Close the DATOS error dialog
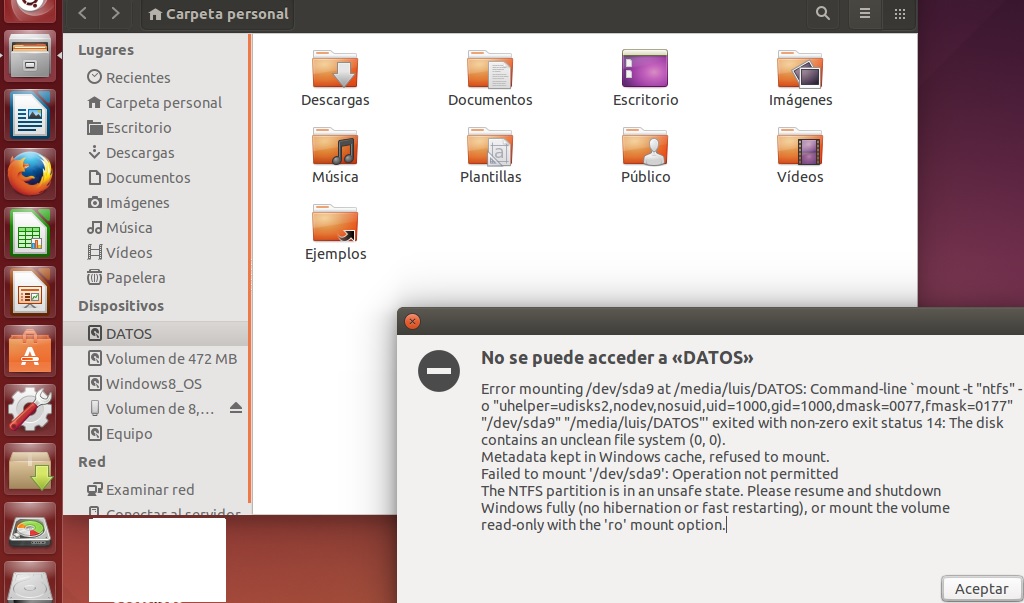This screenshot has width=1024, height=603. [412, 321]
